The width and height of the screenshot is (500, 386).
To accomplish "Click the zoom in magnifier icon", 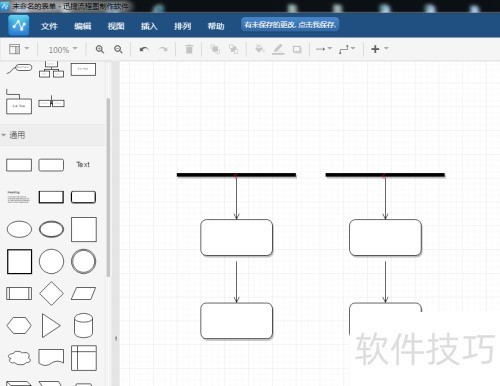I will click(100, 49).
